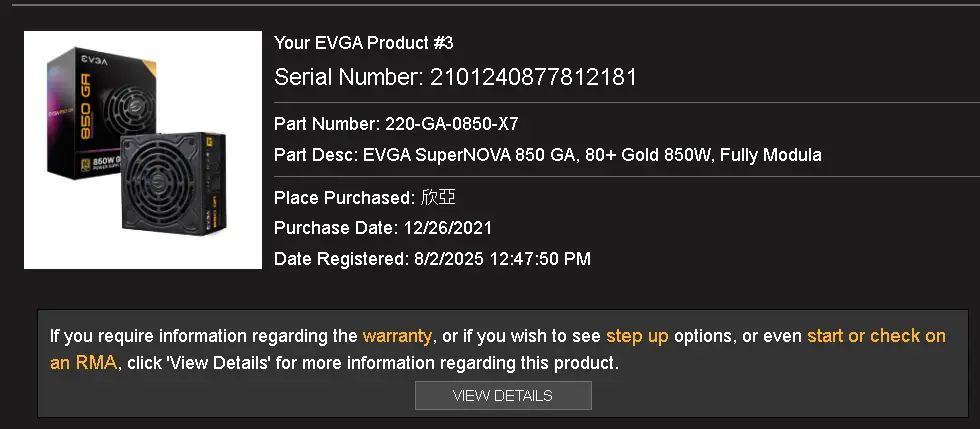Click the start or check on RMA link
The width and height of the screenshot is (980, 429).
pyautogui.click(x=875, y=336)
